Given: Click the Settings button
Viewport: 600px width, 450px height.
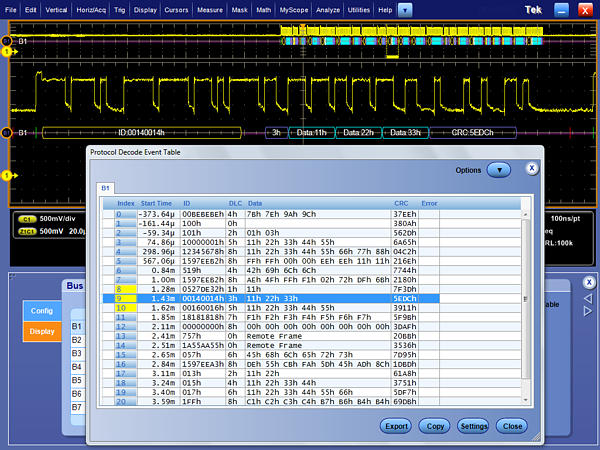Looking at the screenshot, I should [x=473, y=425].
